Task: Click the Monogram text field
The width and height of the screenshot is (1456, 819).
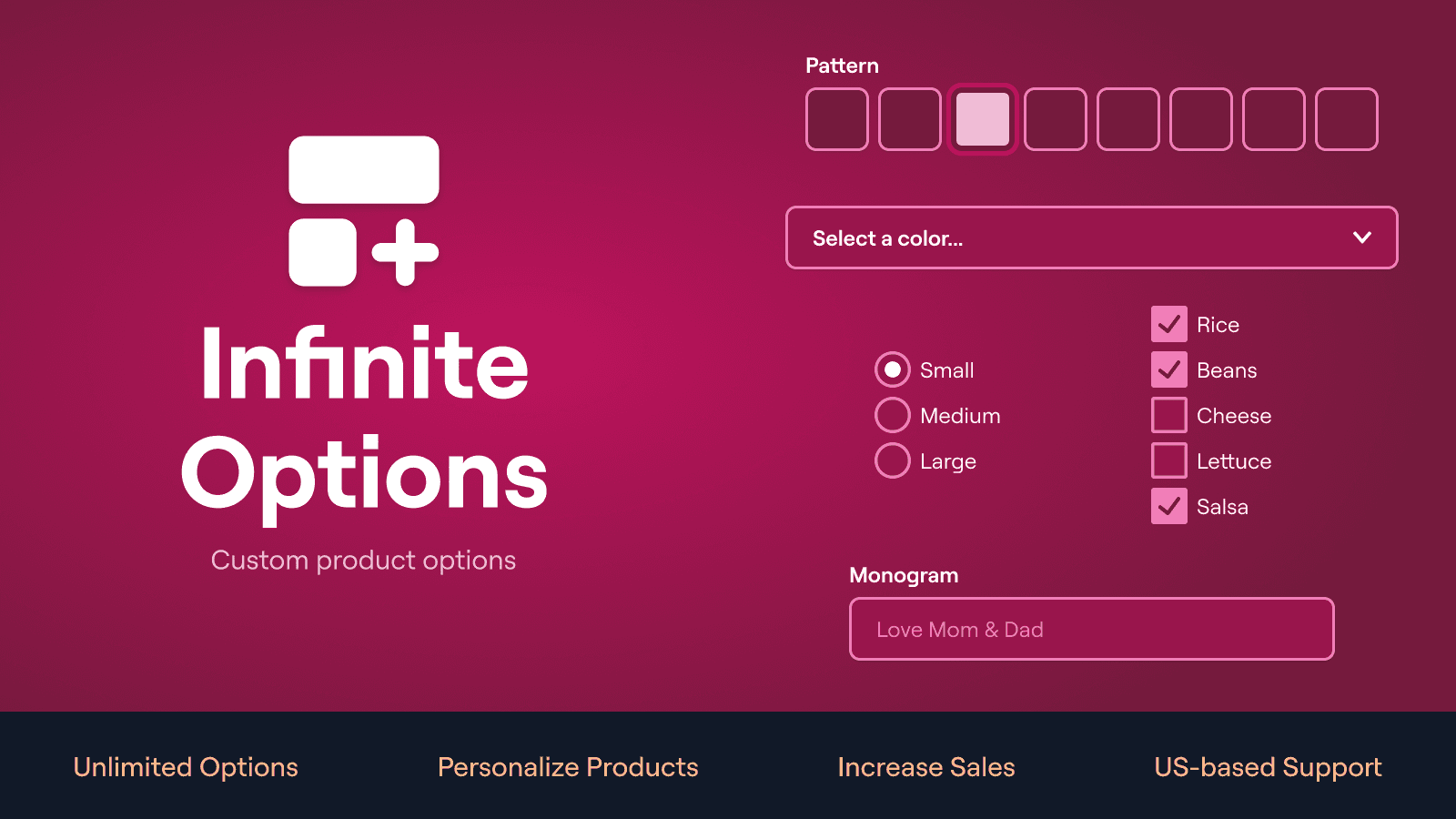Action: coord(1091,629)
